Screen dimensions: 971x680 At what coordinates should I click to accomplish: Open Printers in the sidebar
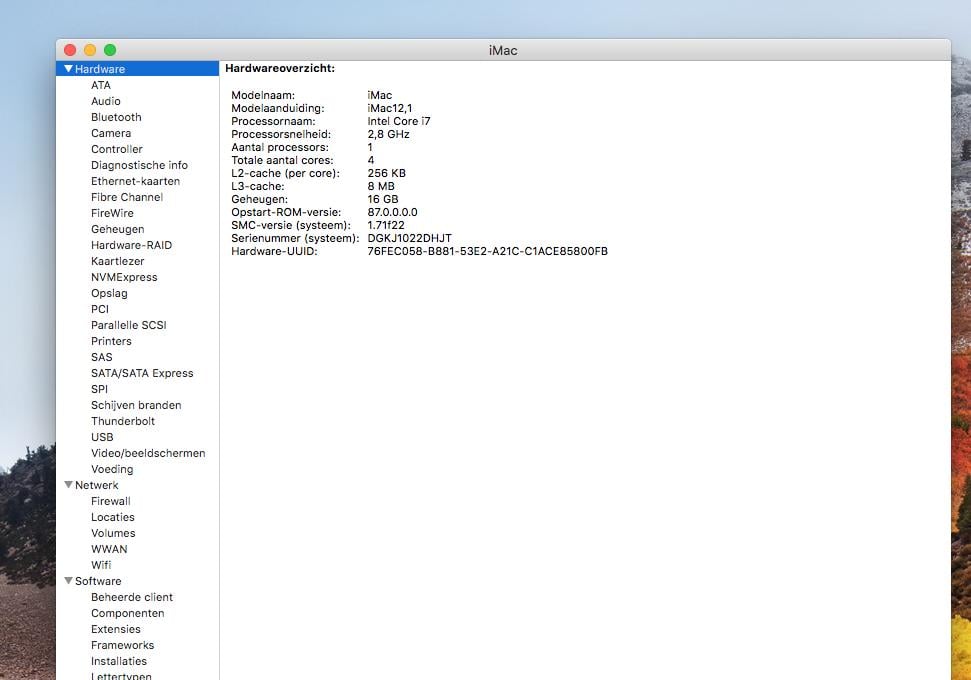point(111,341)
